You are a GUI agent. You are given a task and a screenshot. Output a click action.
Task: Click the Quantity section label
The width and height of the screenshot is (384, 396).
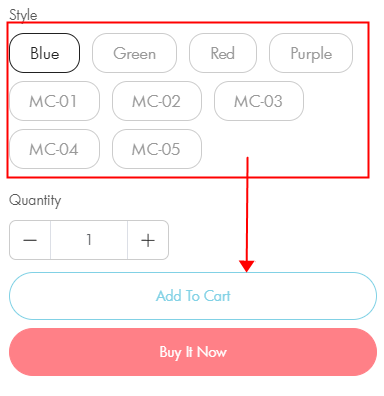coord(35,200)
